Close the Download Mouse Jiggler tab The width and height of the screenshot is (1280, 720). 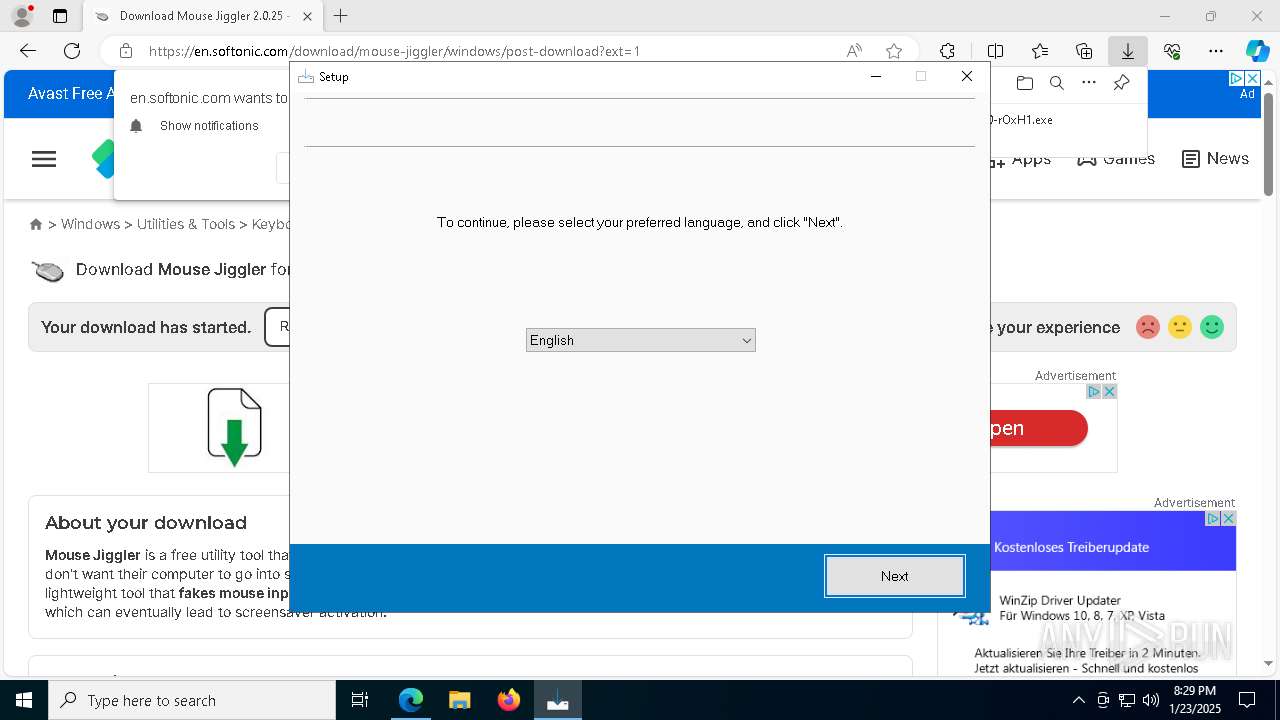pos(307,16)
